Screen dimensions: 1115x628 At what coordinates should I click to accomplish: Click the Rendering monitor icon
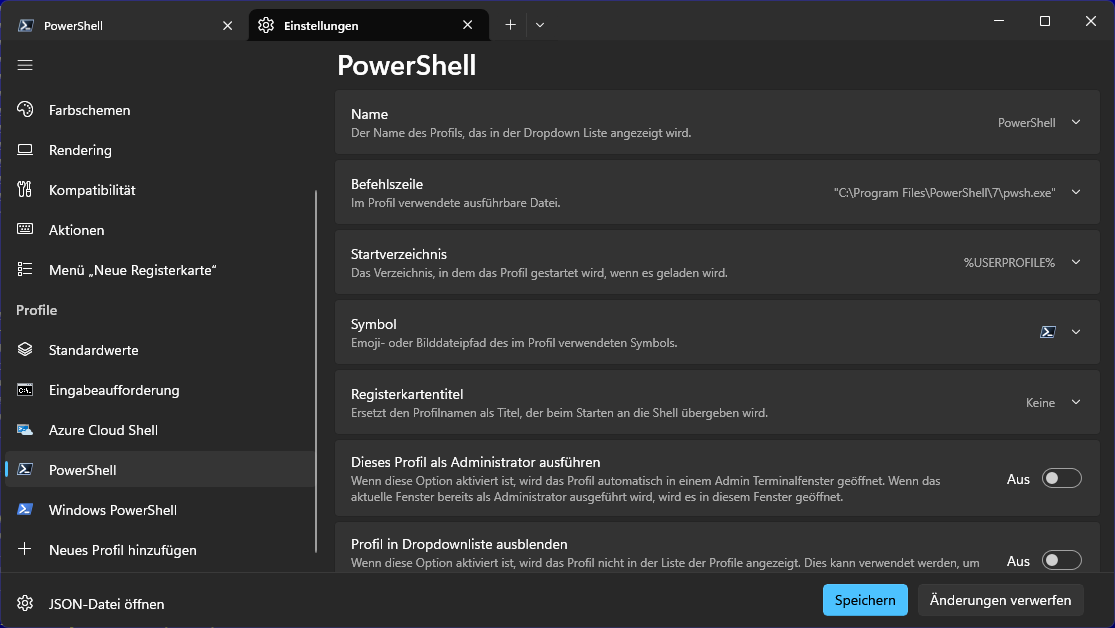coord(25,149)
